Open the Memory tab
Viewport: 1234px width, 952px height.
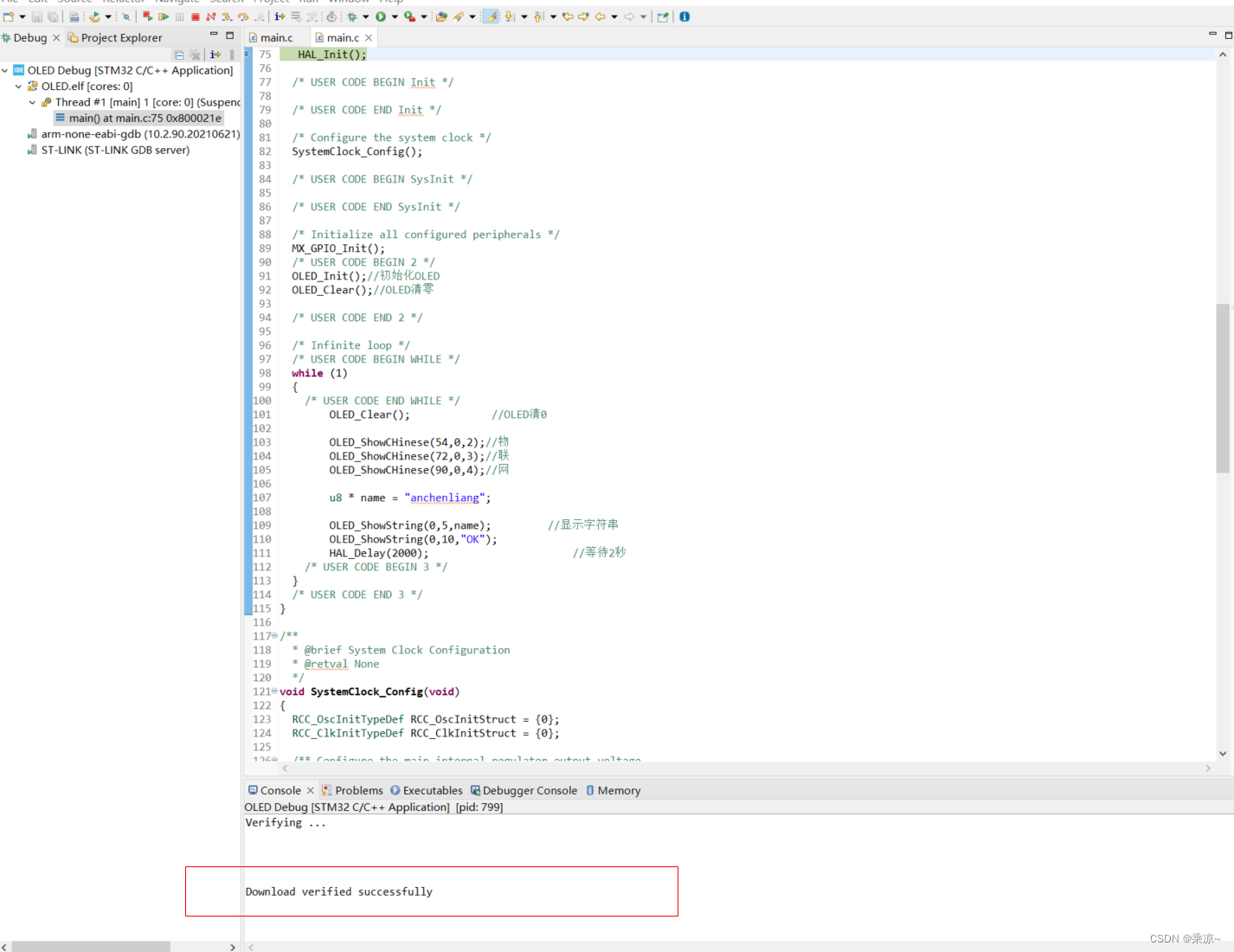[x=614, y=790]
